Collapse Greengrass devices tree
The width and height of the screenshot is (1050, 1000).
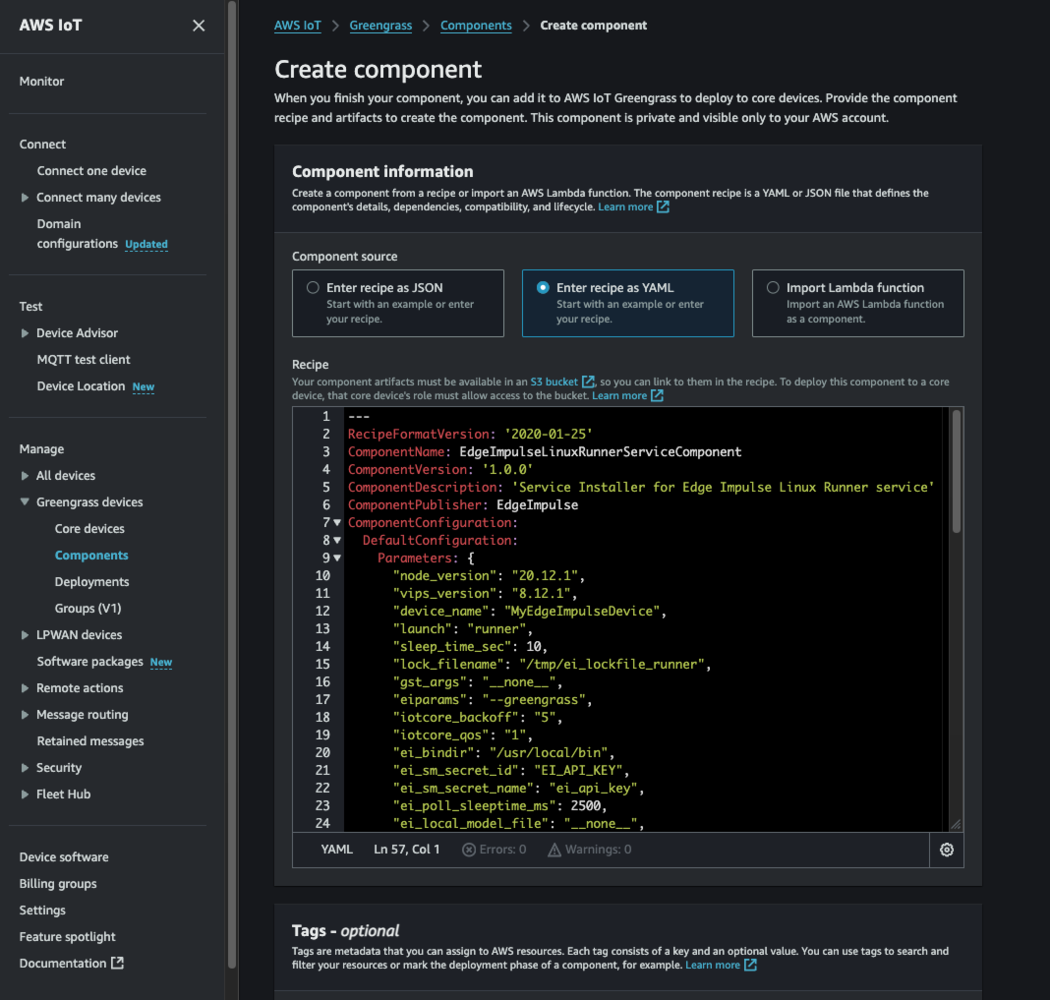[25, 502]
